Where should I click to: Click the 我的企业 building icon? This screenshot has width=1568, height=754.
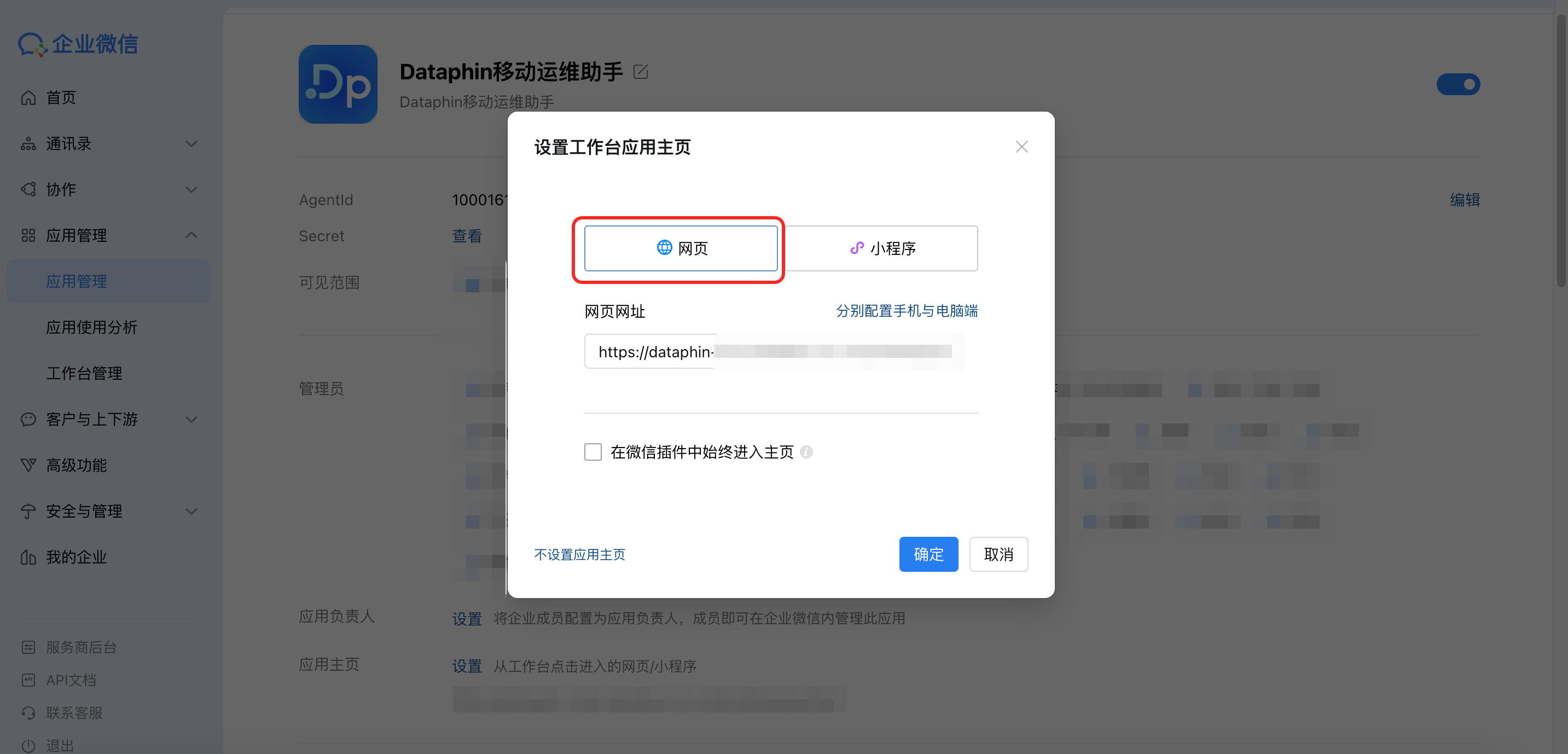(28, 557)
